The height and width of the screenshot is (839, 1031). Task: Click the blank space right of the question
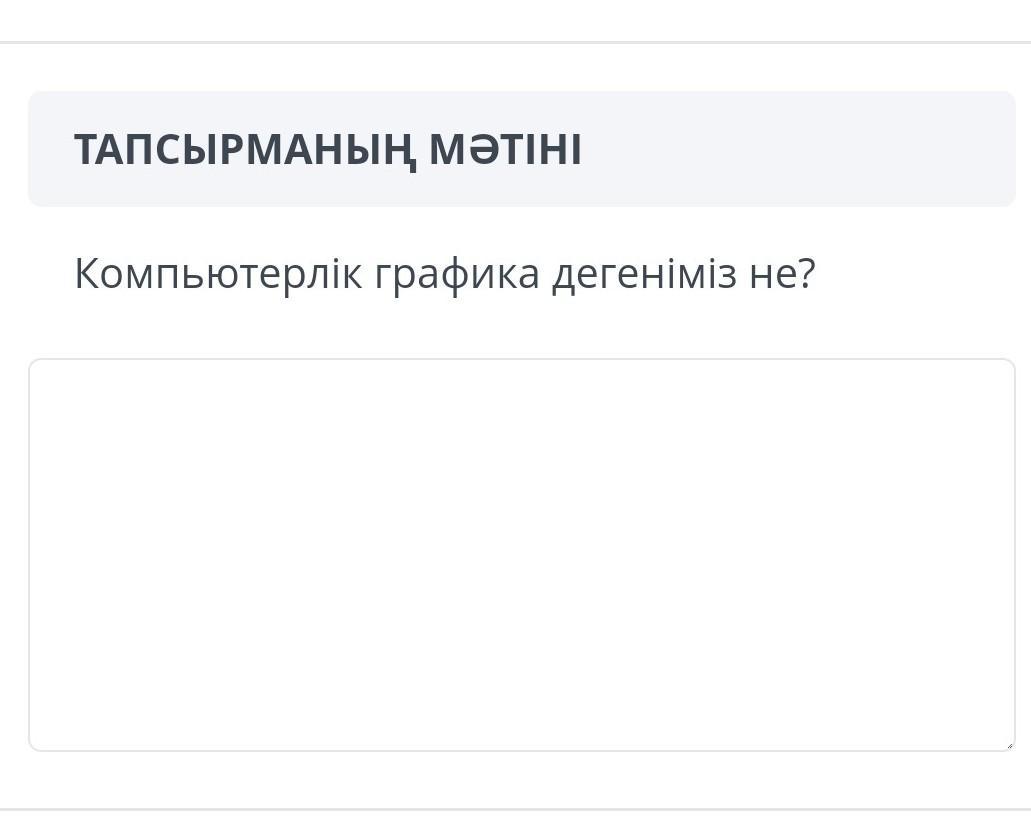point(920,274)
